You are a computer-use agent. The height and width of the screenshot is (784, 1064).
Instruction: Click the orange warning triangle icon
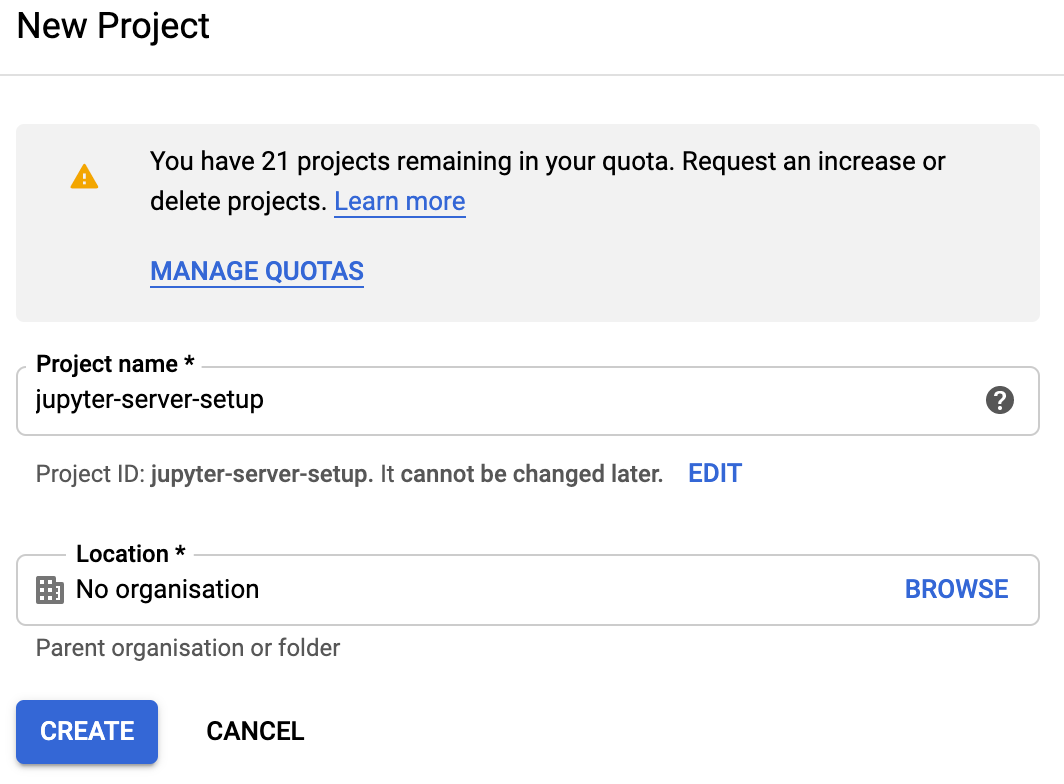click(85, 177)
